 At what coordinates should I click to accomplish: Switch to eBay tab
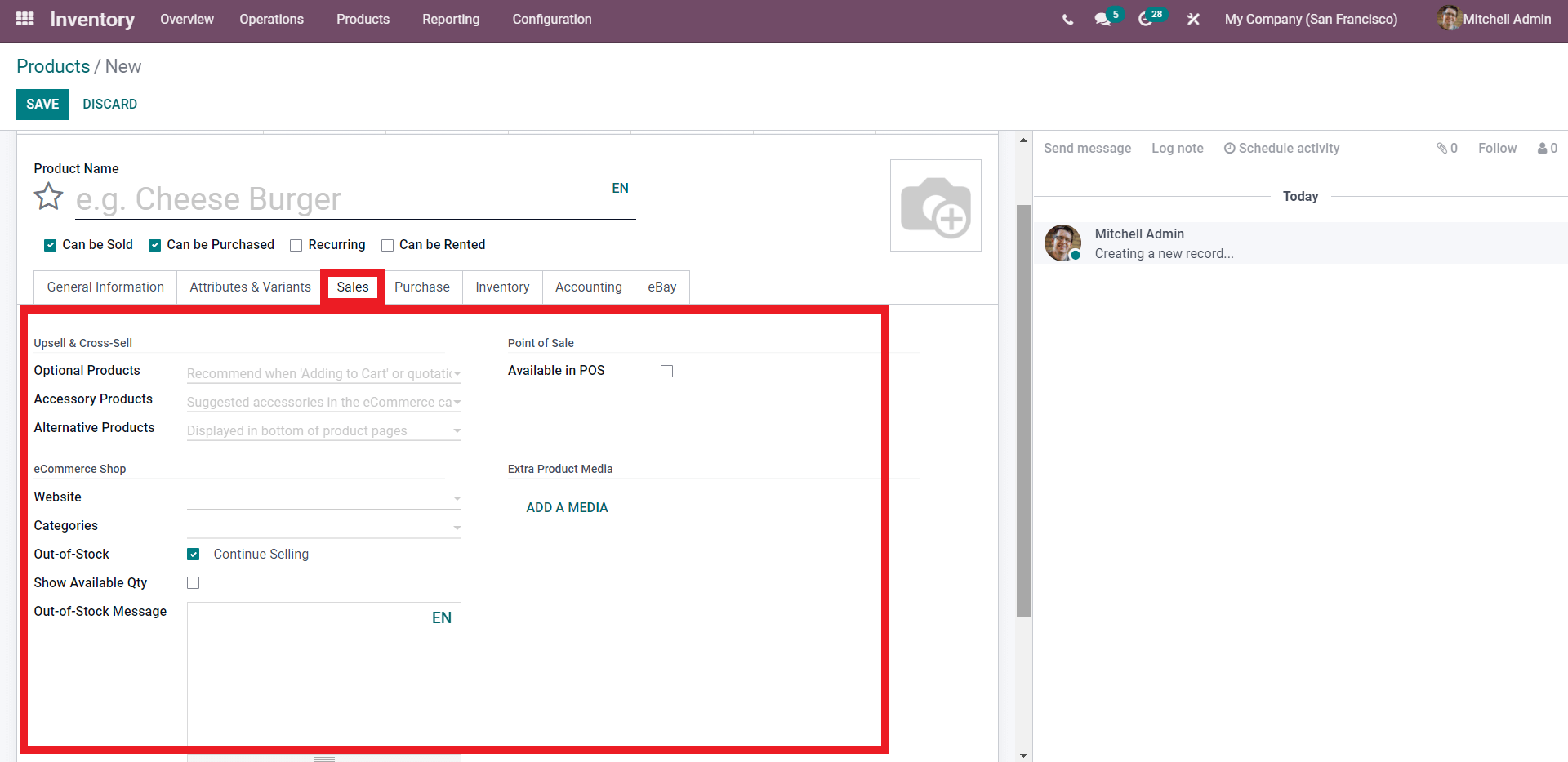click(662, 287)
